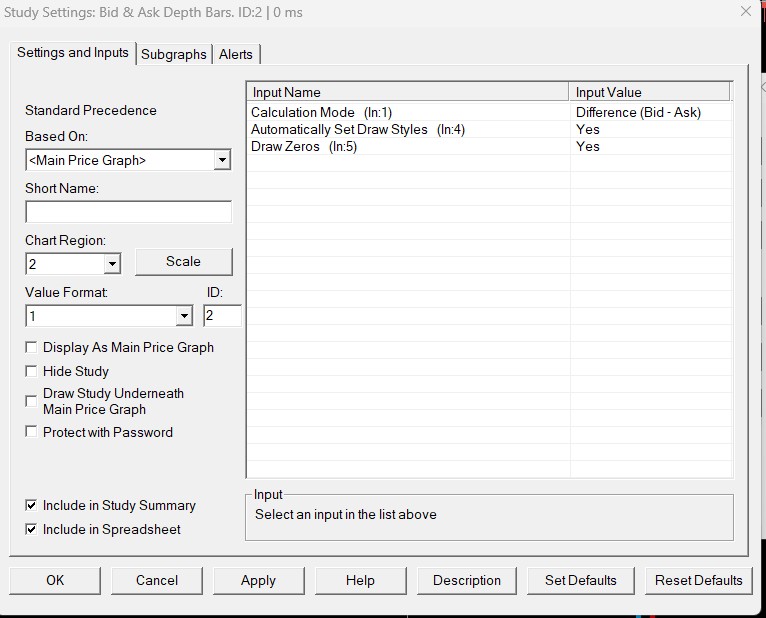Open the Alerts tab

236,54
